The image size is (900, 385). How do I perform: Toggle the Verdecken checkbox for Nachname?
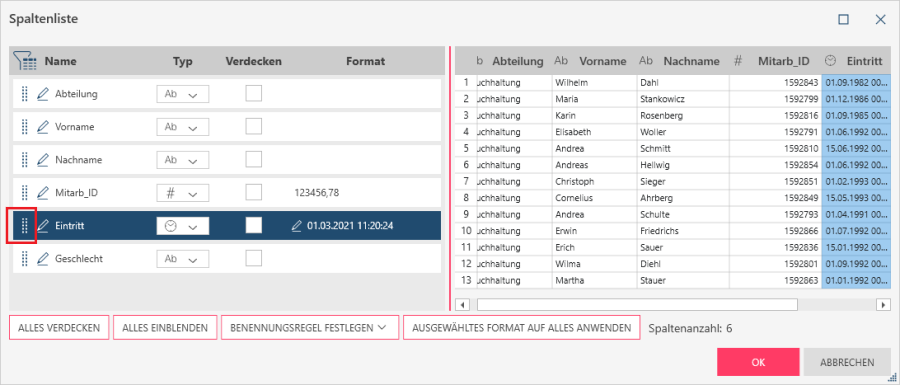[254, 160]
